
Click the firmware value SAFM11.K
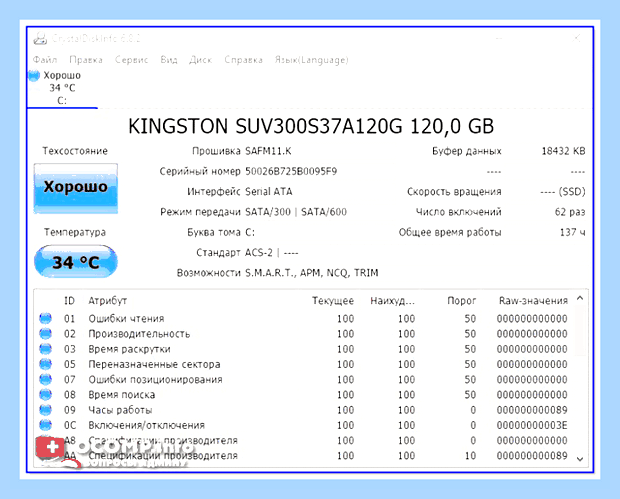click(268, 151)
